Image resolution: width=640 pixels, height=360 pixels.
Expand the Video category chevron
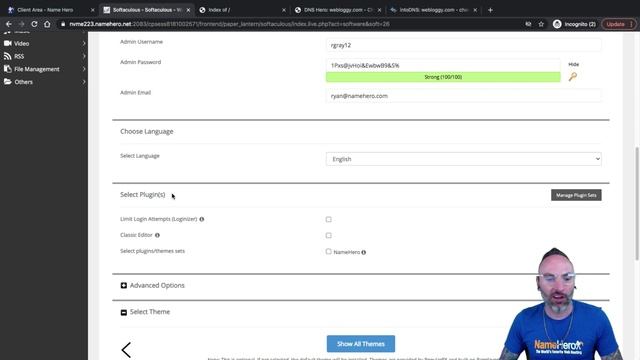[84, 43]
